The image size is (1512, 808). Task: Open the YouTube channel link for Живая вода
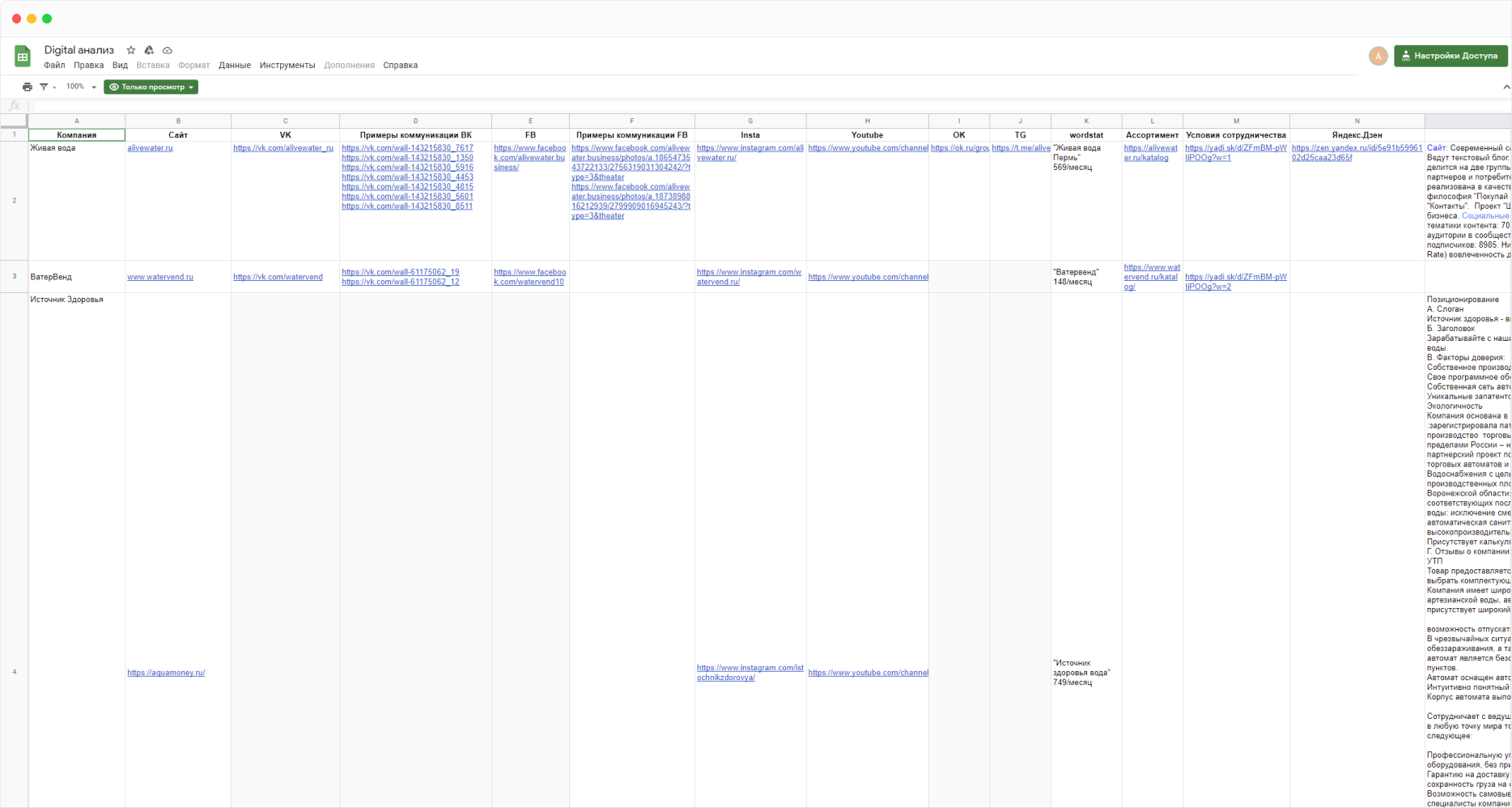click(x=868, y=148)
